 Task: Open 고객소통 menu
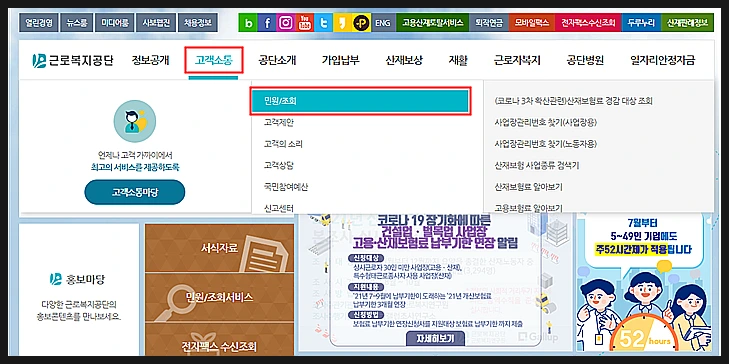pyautogui.click(x=214, y=60)
